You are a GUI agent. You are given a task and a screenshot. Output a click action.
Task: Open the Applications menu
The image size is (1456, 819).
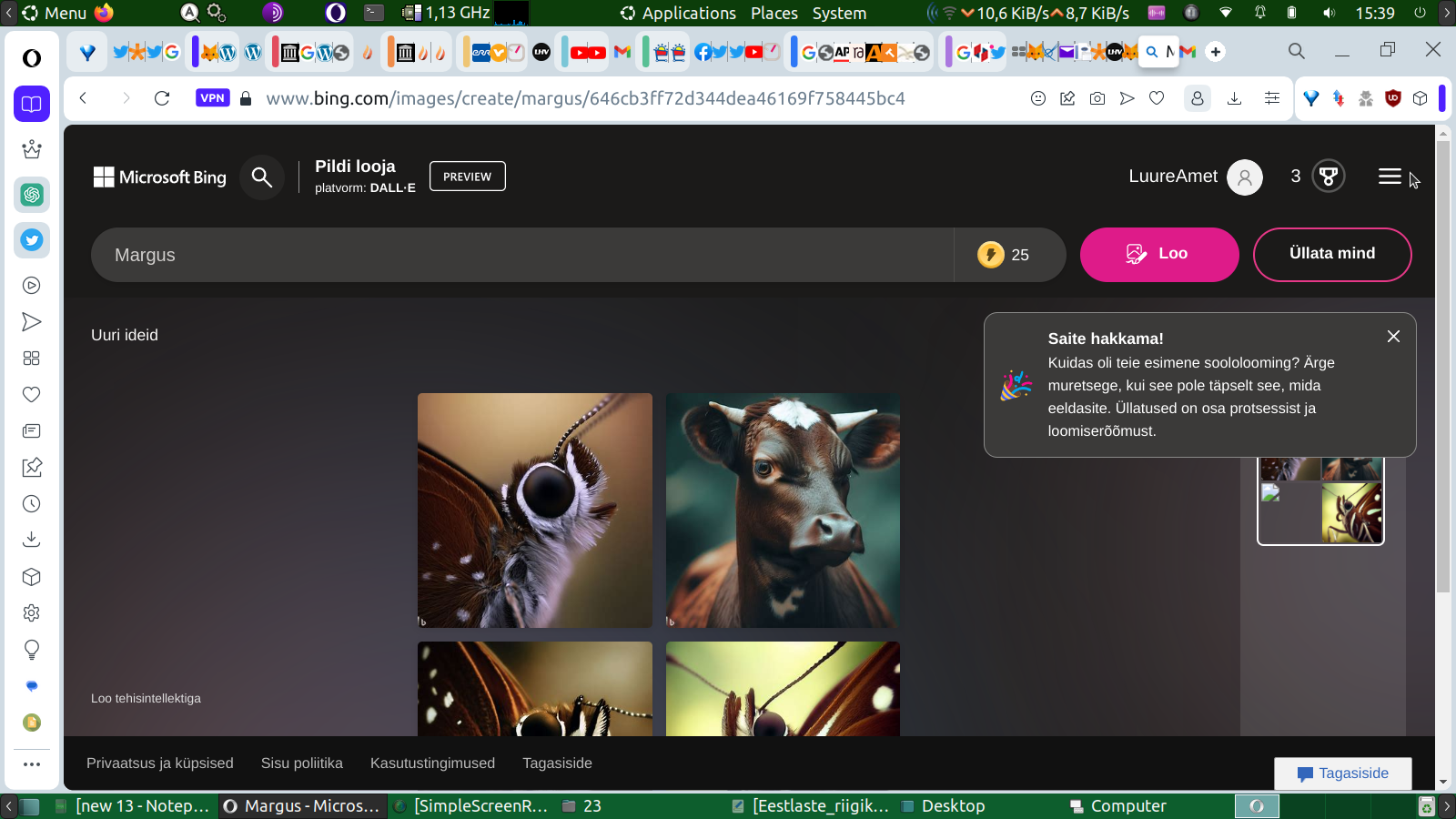[x=679, y=13]
